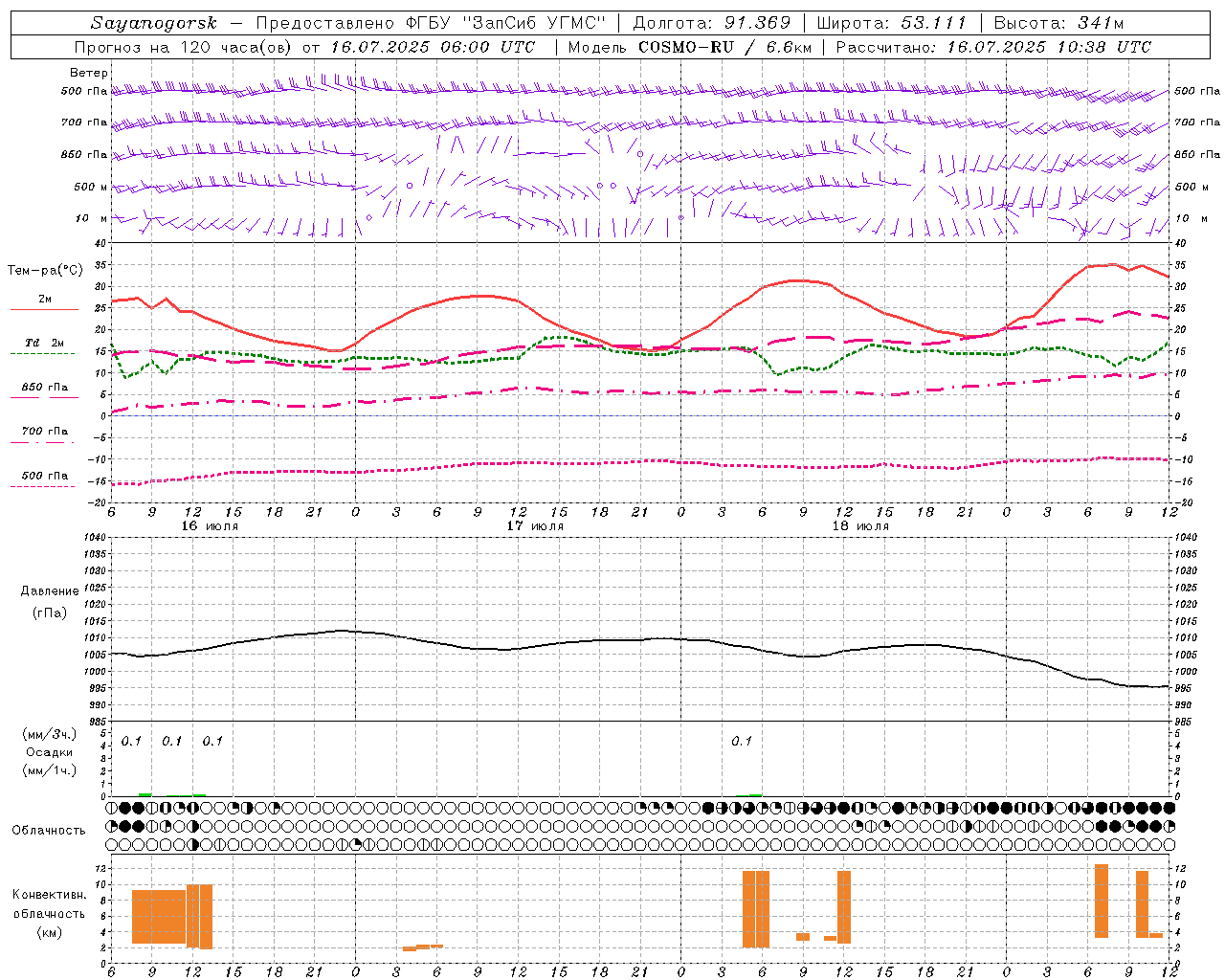Viewport: 1225px width, 980px height.
Task: Click the 'Ветер' wind panel label
Action: (x=89, y=73)
